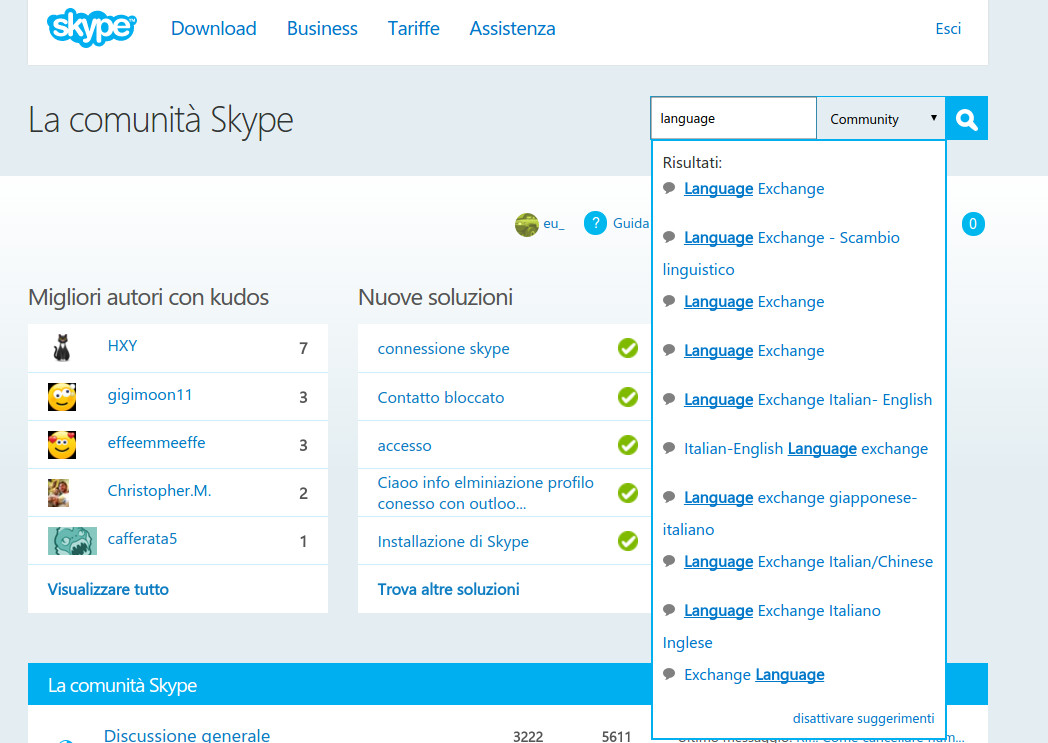This screenshot has width=1048, height=743.
Task: Click HXY's cat avatar
Action: 61,348
